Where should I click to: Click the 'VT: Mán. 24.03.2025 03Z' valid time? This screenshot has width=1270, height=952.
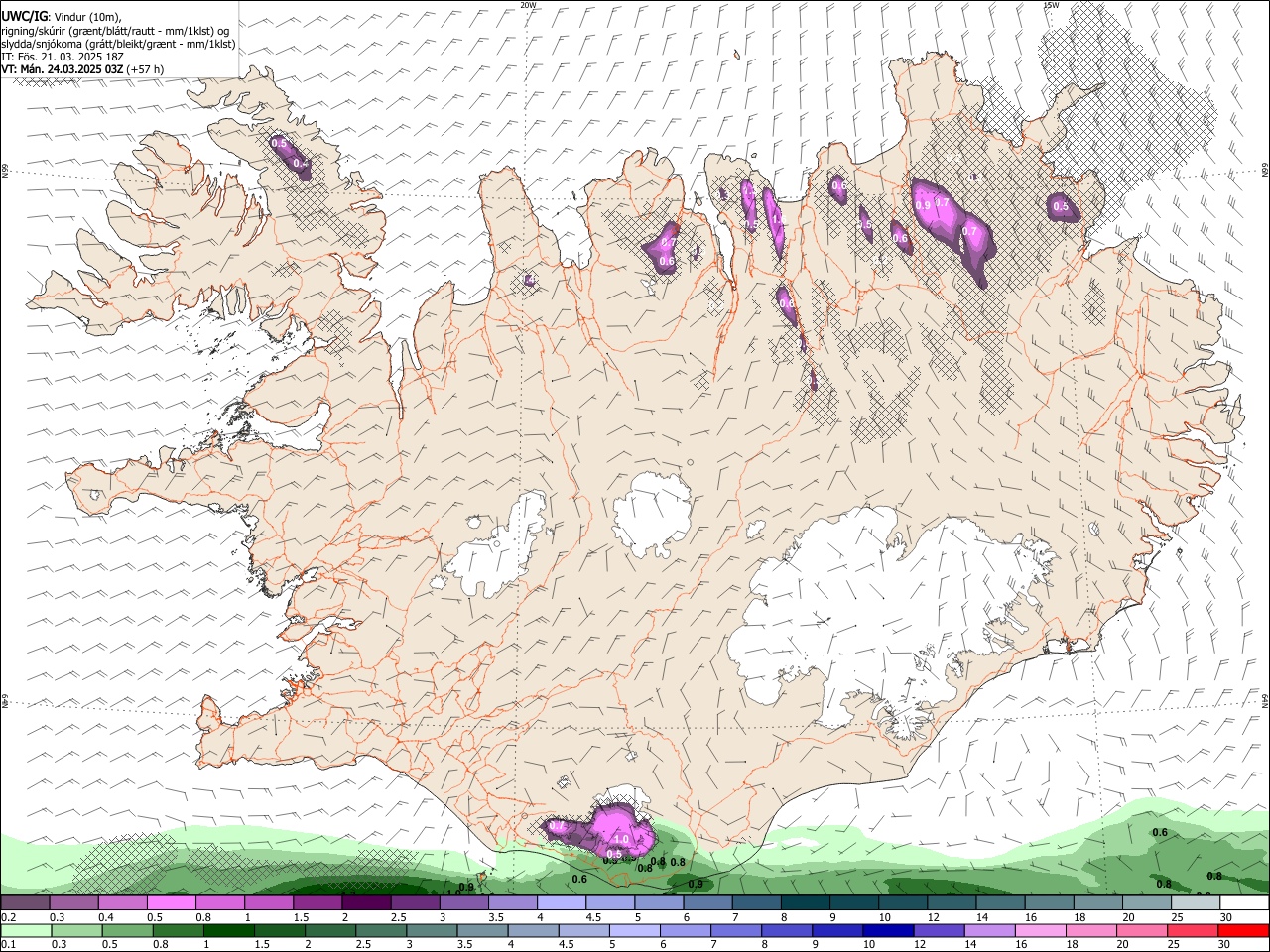63,69
